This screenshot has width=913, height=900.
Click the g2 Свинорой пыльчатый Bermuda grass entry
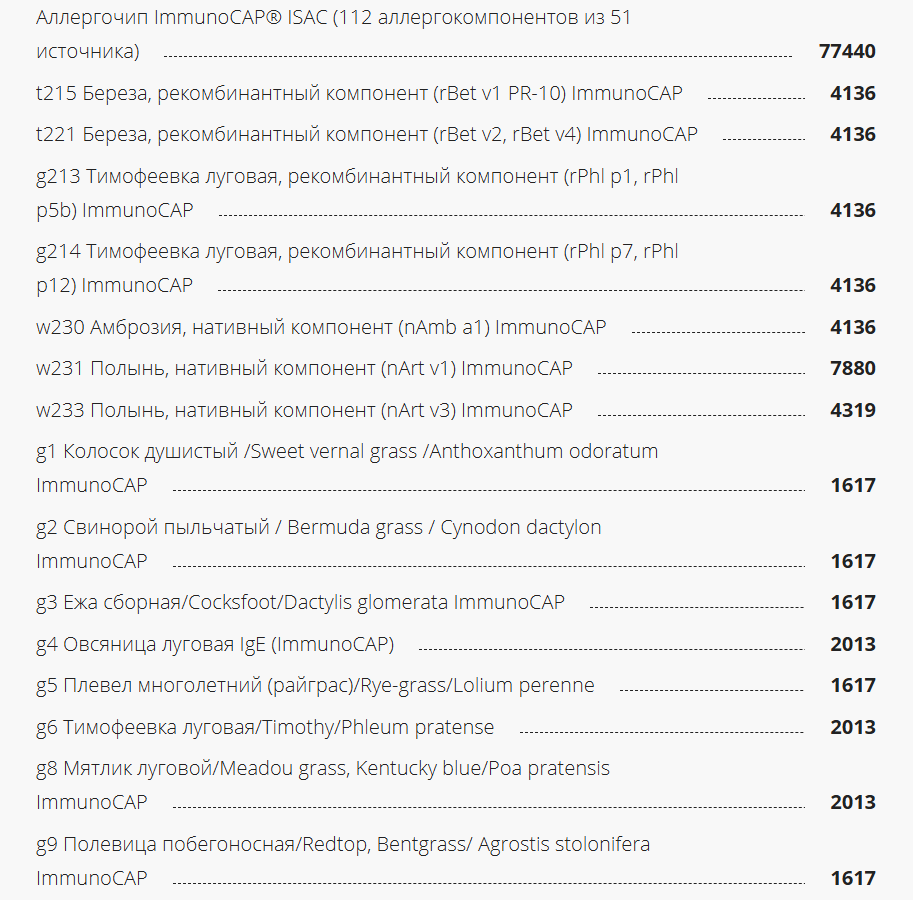319,528
